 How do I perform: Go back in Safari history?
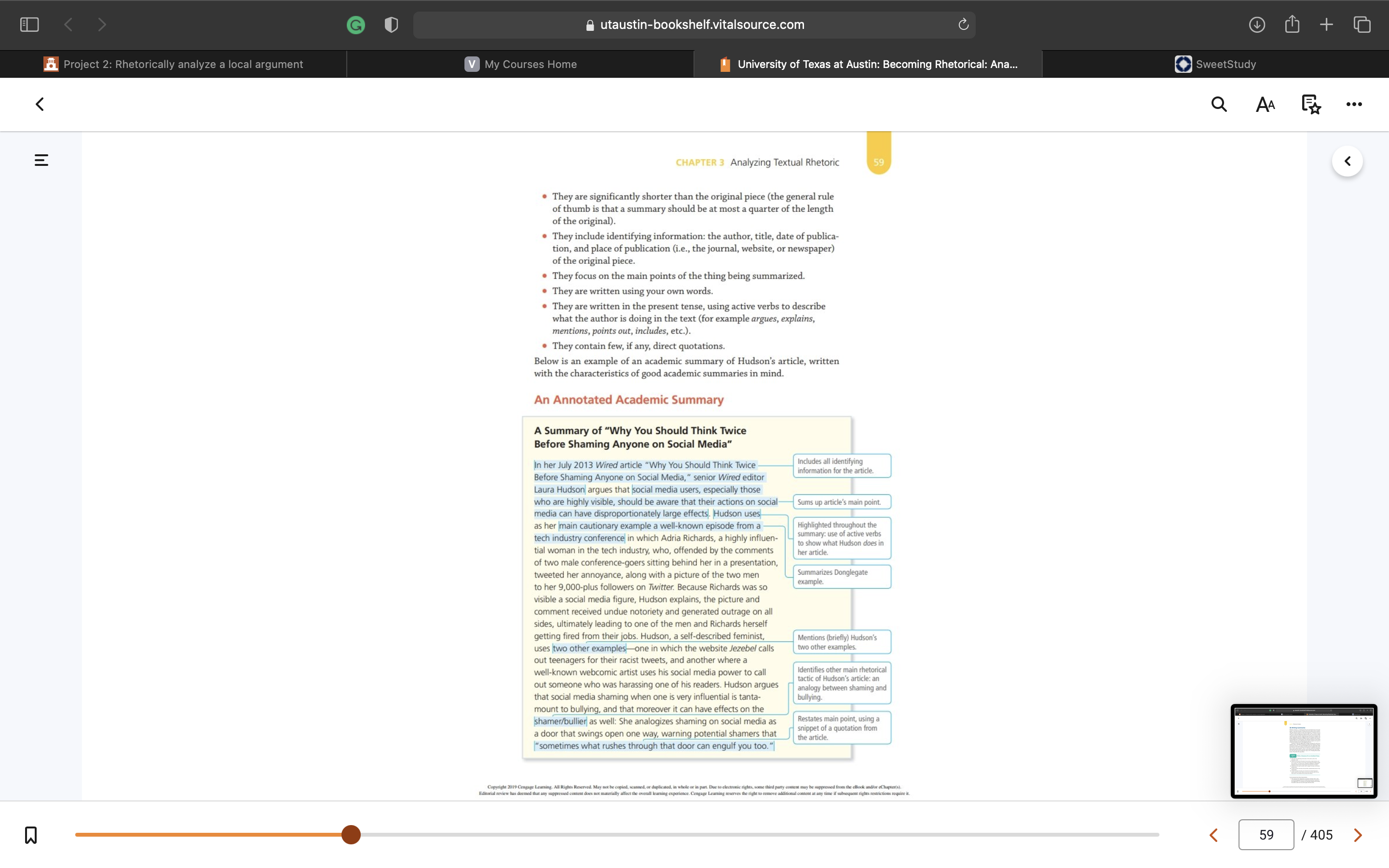click(x=68, y=25)
